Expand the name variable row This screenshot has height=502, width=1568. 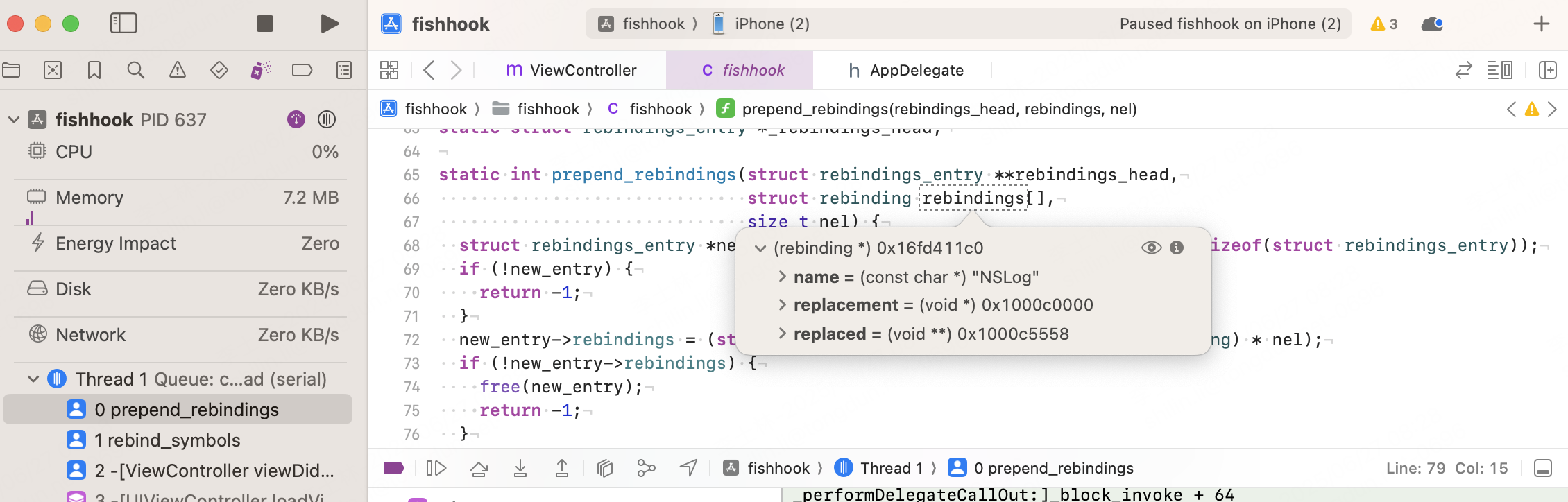(782, 277)
